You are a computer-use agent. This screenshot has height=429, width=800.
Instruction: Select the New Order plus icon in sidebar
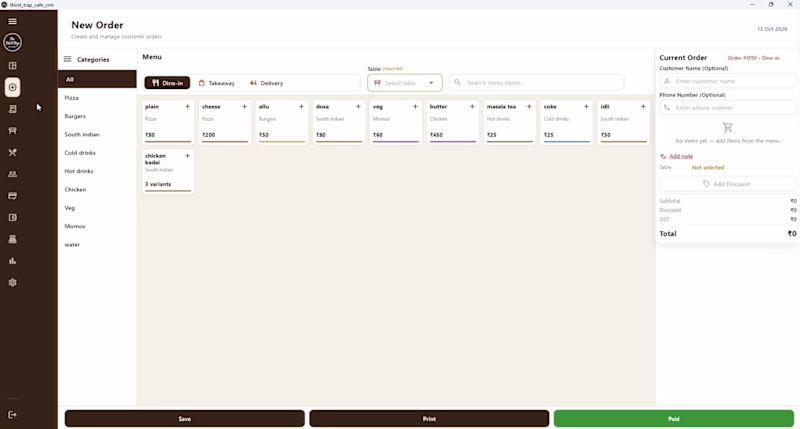coord(12,87)
